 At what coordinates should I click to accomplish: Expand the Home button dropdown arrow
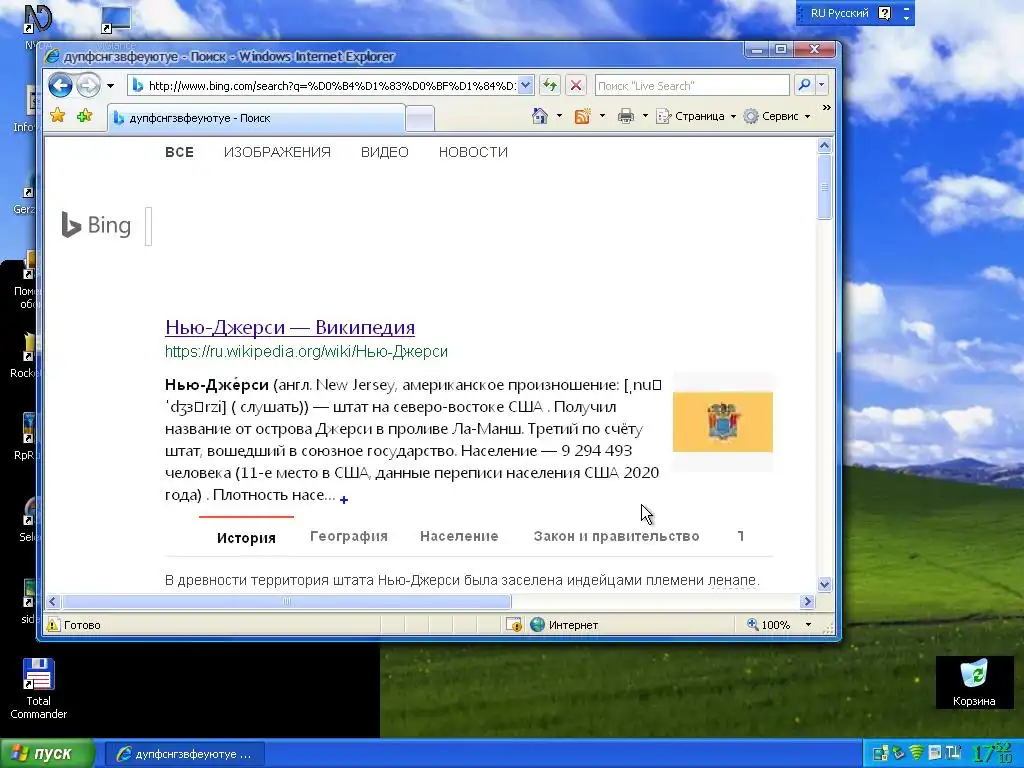[559, 116]
